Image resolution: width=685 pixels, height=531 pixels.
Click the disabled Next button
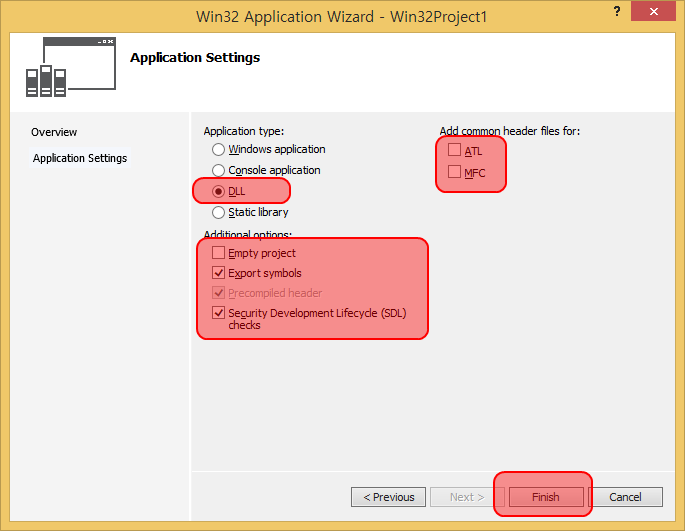click(x=466, y=497)
